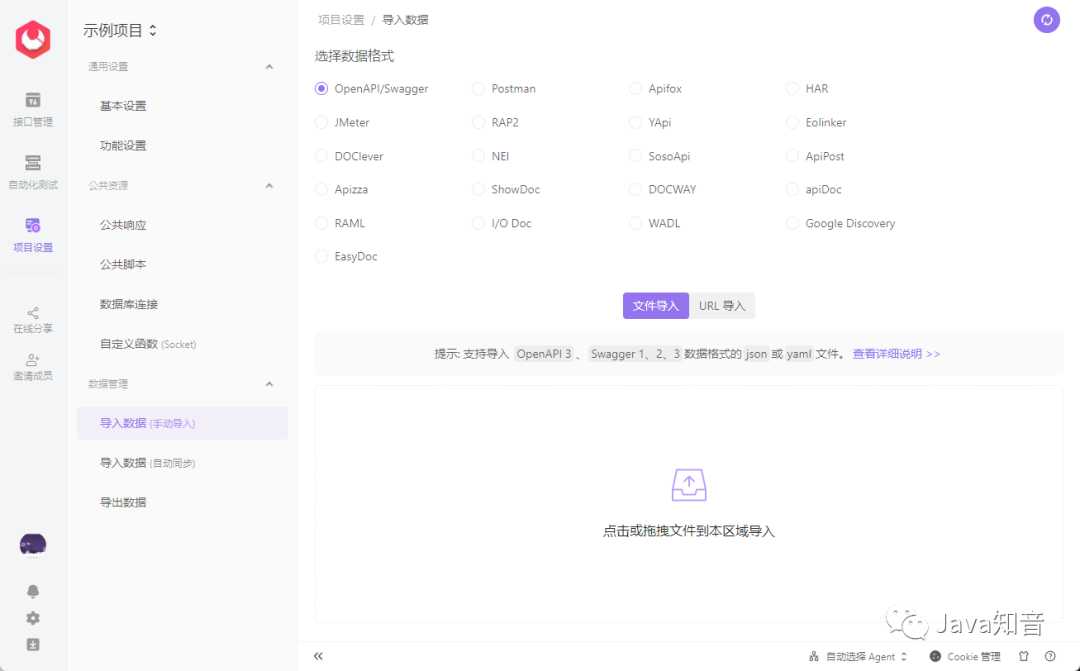Click the purple refresh icon at top right
This screenshot has height=671, width=1080.
pos(1046,20)
